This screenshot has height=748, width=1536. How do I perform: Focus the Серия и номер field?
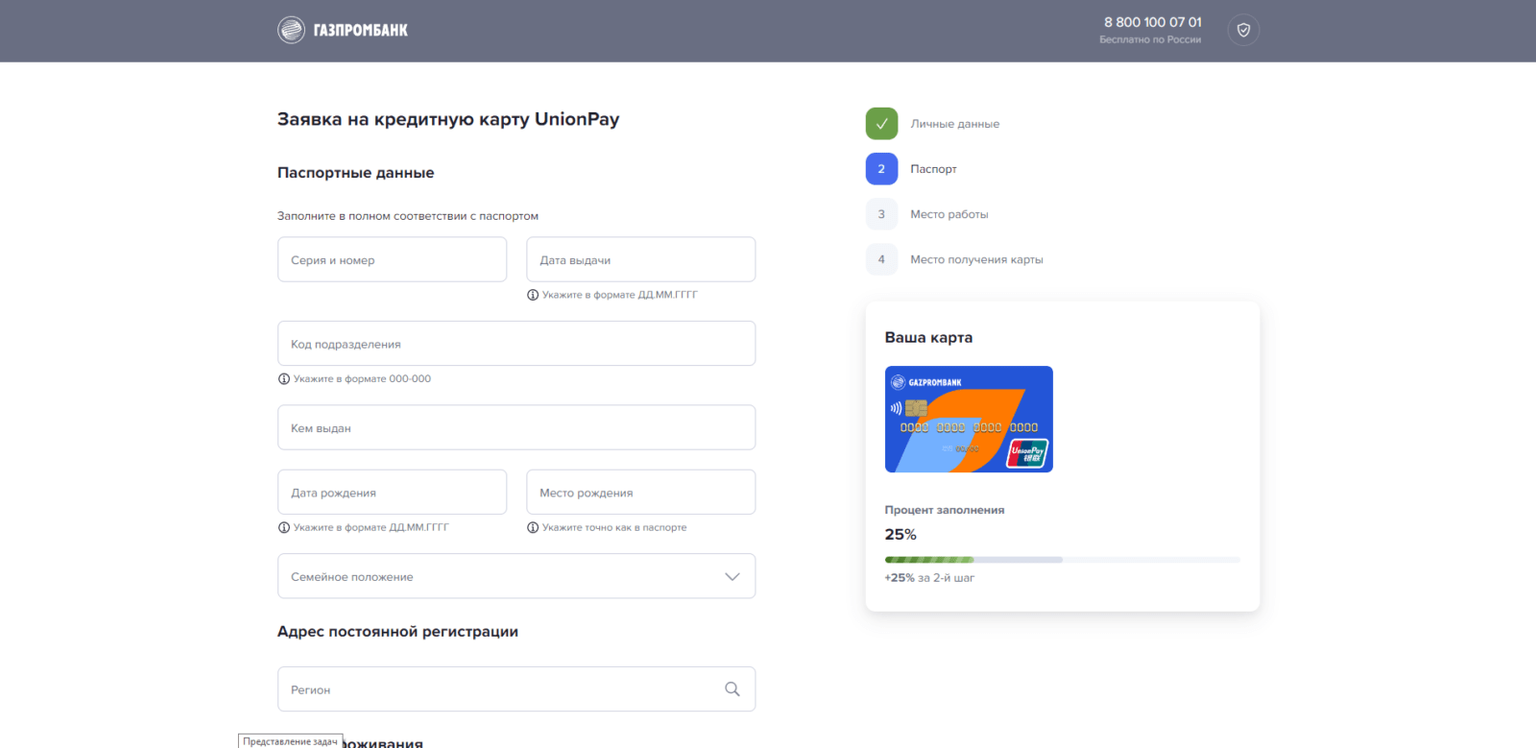(392, 259)
